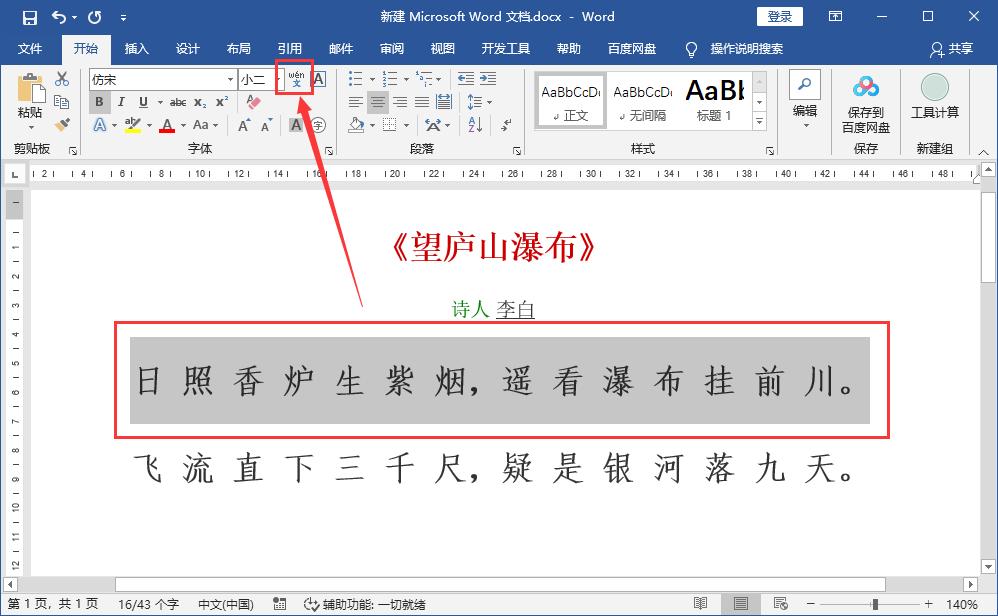Click the clear formatting eraser icon

click(253, 102)
